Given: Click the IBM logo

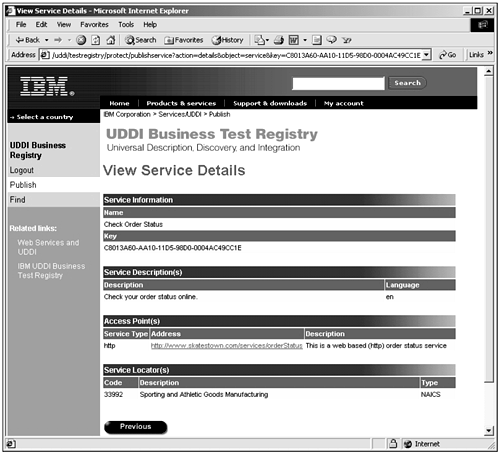Looking at the screenshot, I should click(x=47, y=87).
